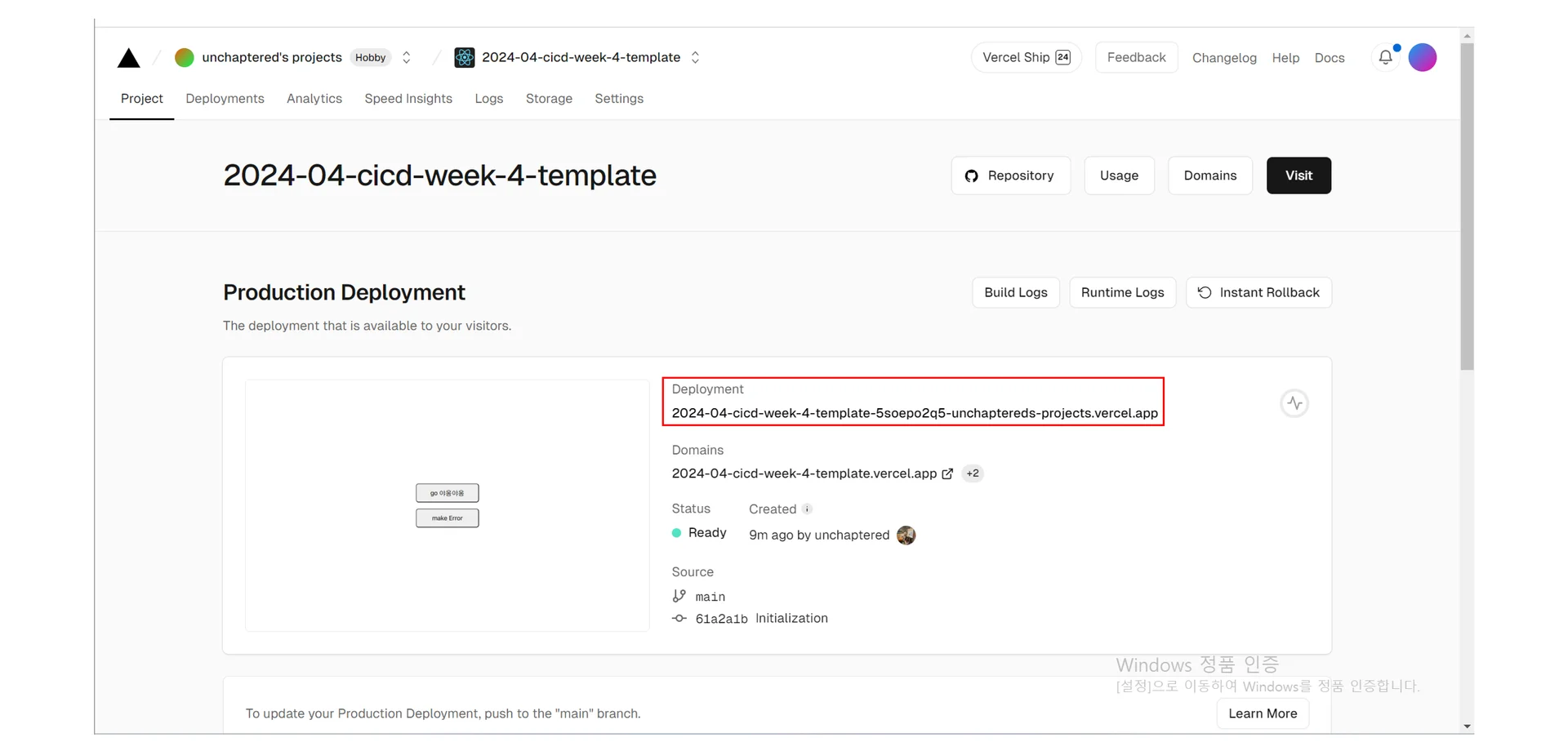Click the page scroll down arrow

point(1468,726)
